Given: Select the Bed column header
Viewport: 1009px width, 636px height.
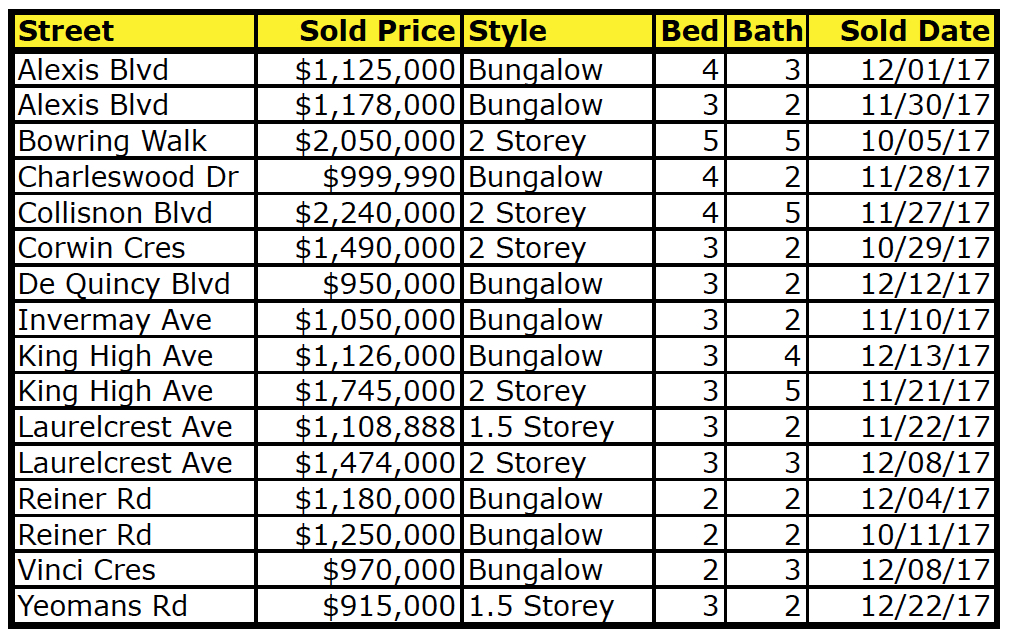Looking at the screenshot, I should point(690,31).
